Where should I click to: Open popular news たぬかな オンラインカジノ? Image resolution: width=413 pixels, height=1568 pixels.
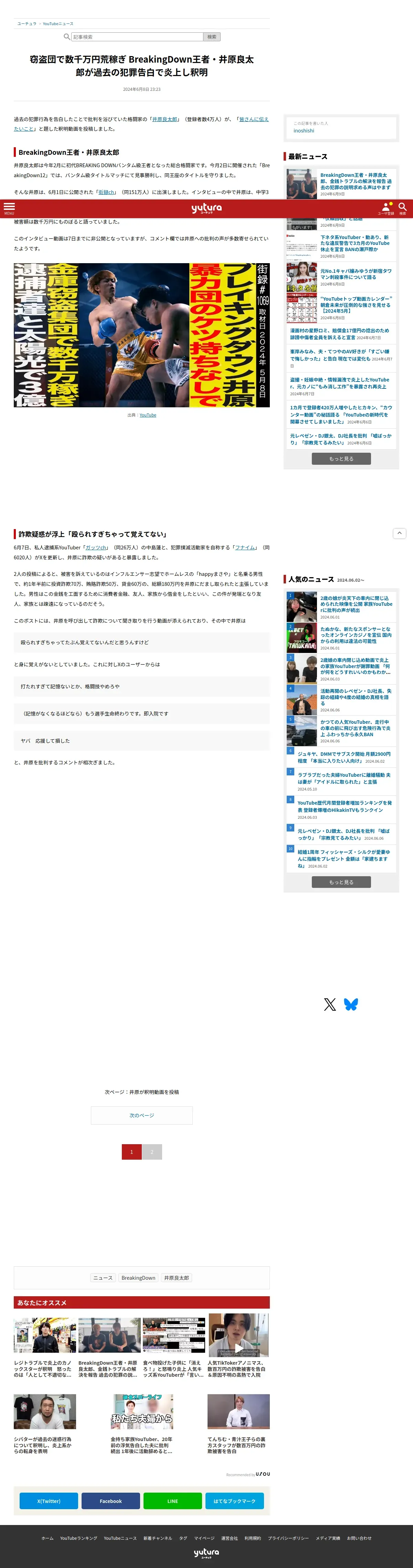click(x=341, y=638)
